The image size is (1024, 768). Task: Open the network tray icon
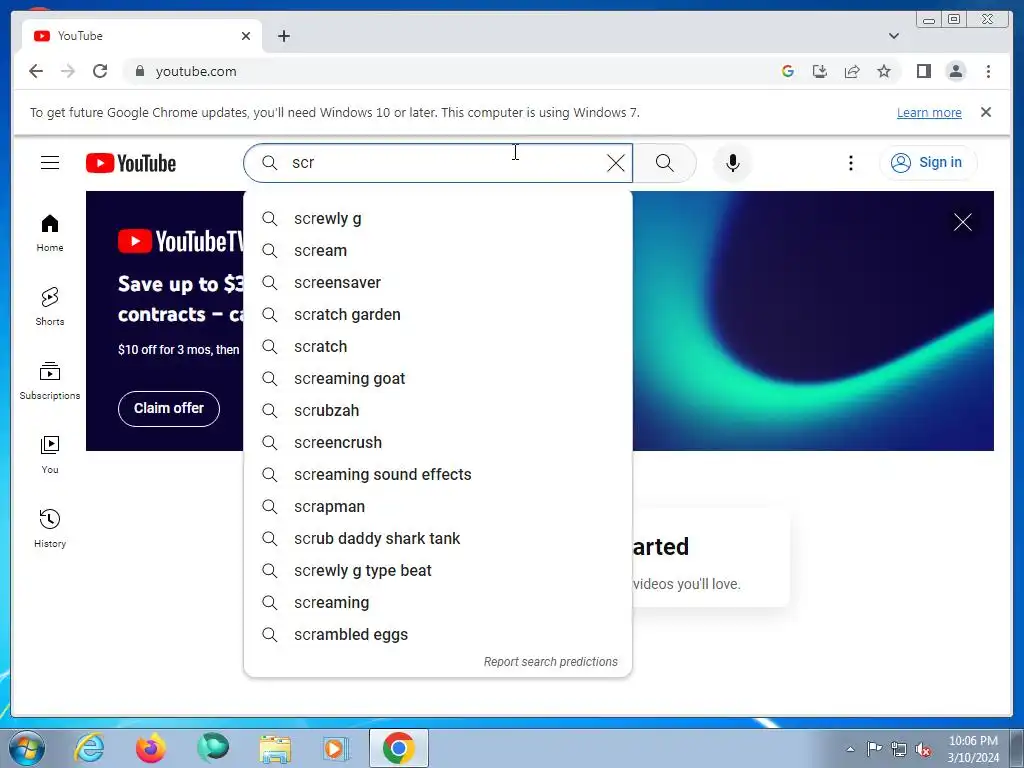899,750
